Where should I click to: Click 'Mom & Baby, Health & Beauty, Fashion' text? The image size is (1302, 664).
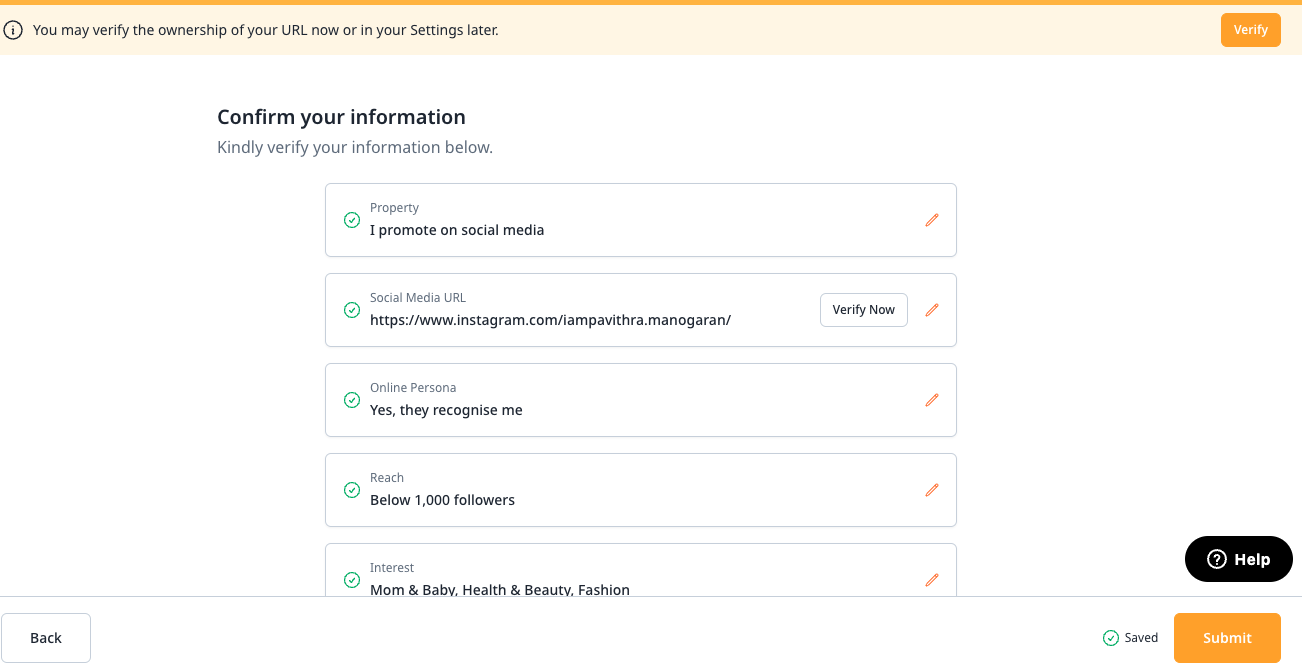(500, 590)
